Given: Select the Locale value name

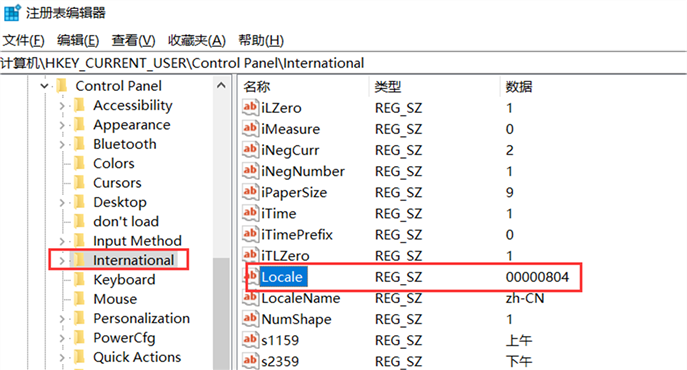Looking at the screenshot, I should coord(283,277).
